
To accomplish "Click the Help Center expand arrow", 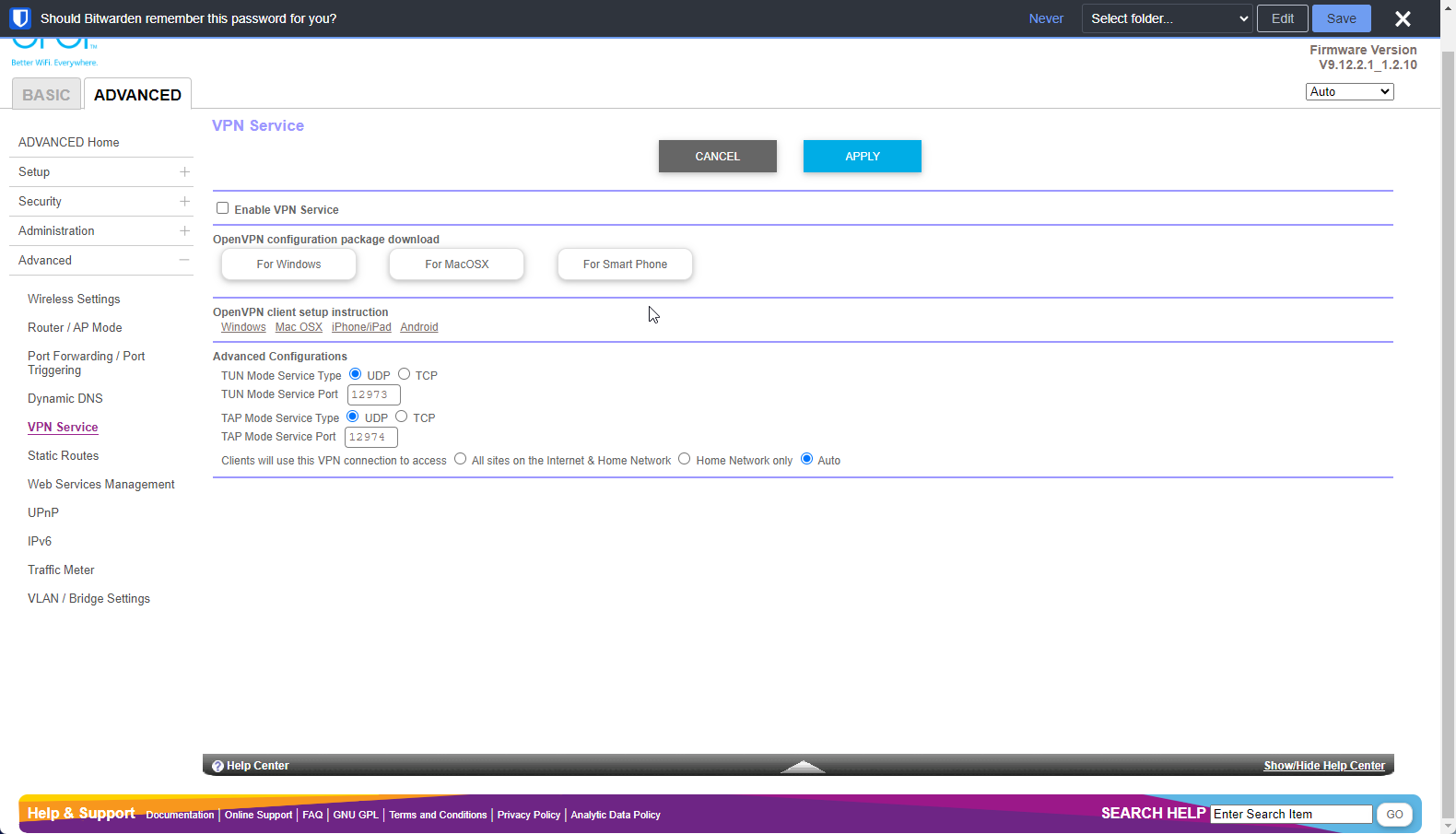I will (x=803, y=766).
